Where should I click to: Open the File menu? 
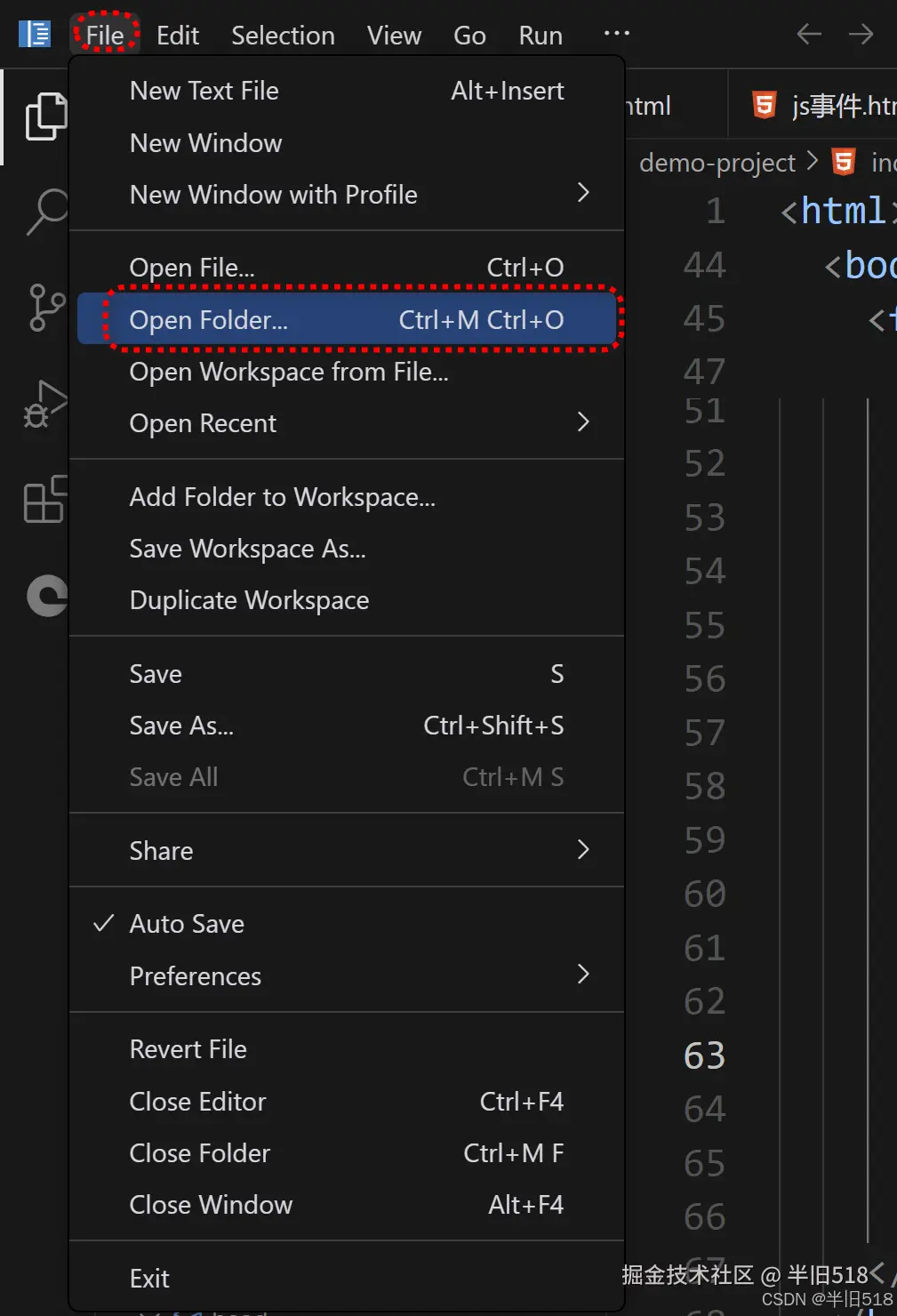coord(105,36)
